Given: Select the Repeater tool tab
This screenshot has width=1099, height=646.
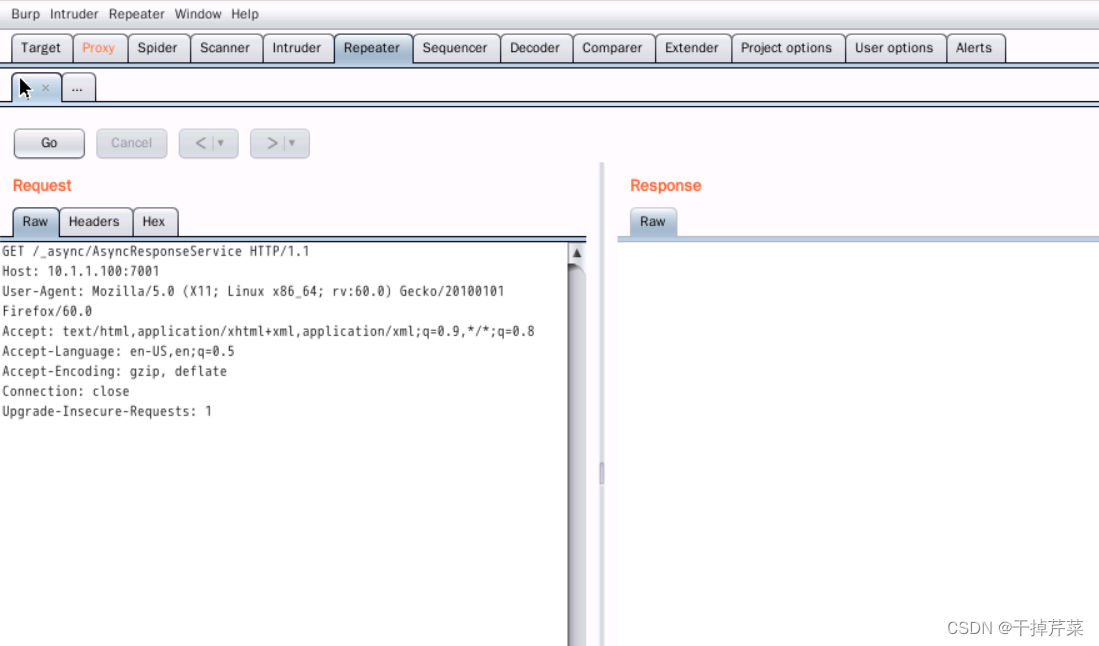Looking at the screenshot, I should 371,48.
